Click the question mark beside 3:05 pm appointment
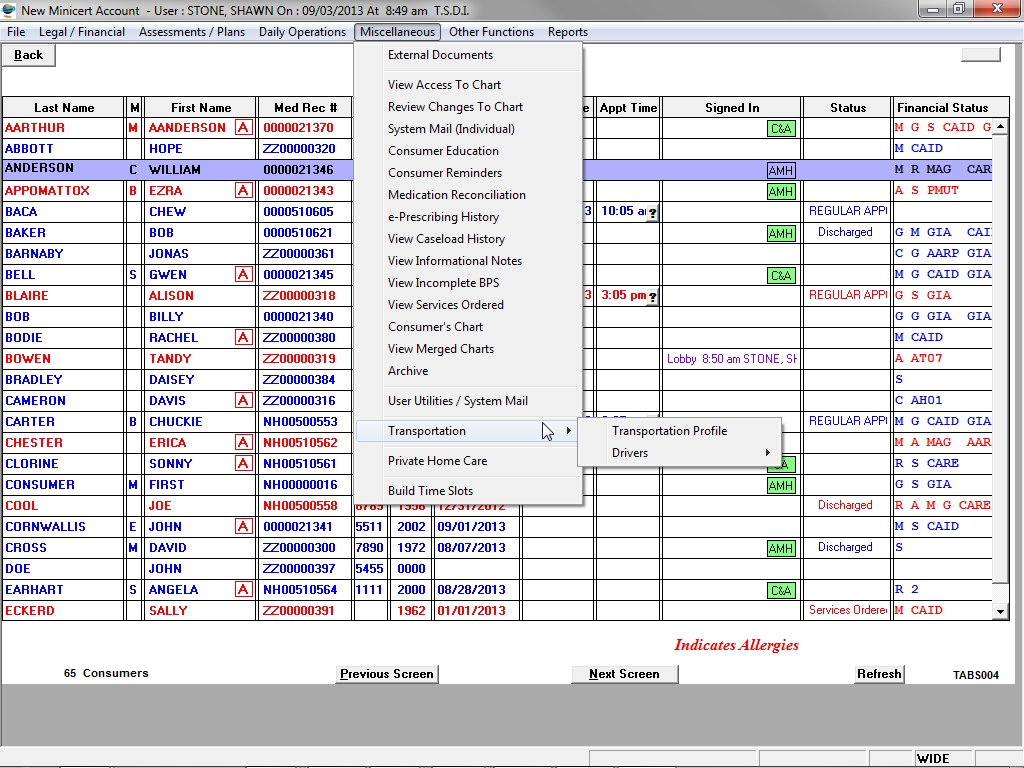Screen dimensions: 1024x768 coord(652,296)
